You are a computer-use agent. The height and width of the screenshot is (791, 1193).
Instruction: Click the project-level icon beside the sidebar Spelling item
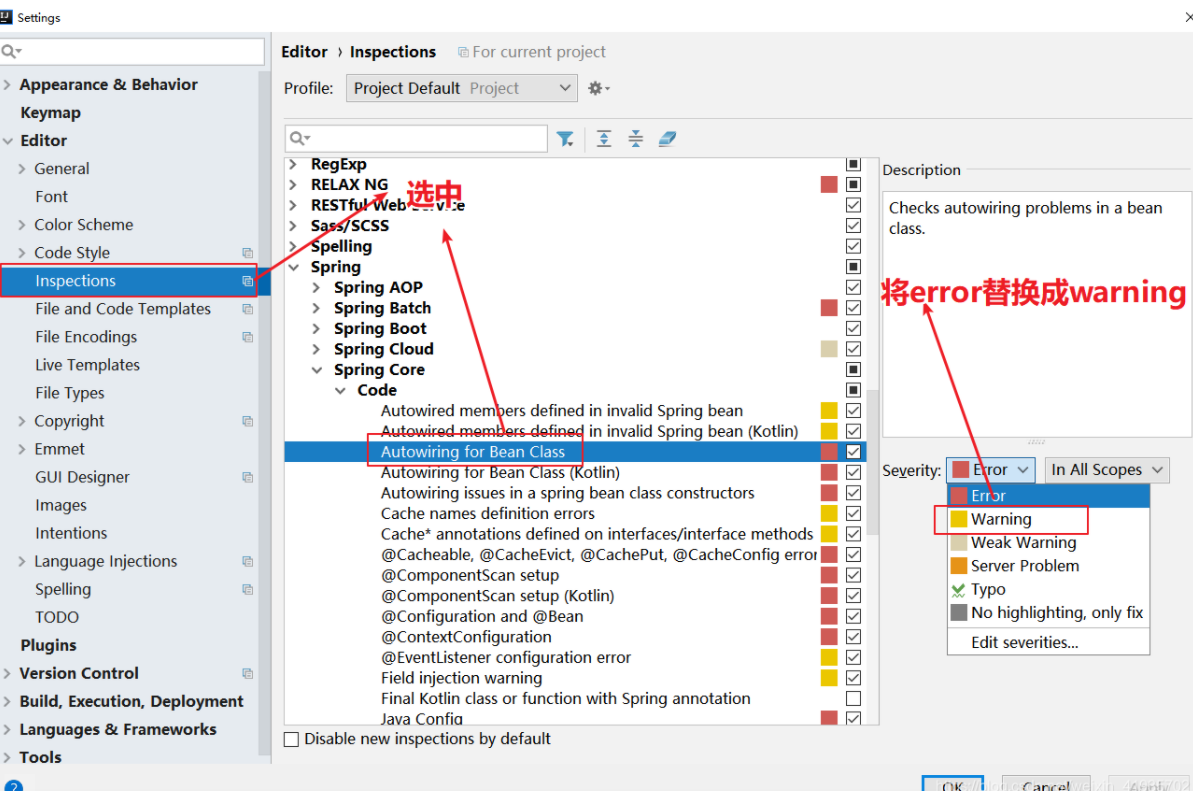247,589
